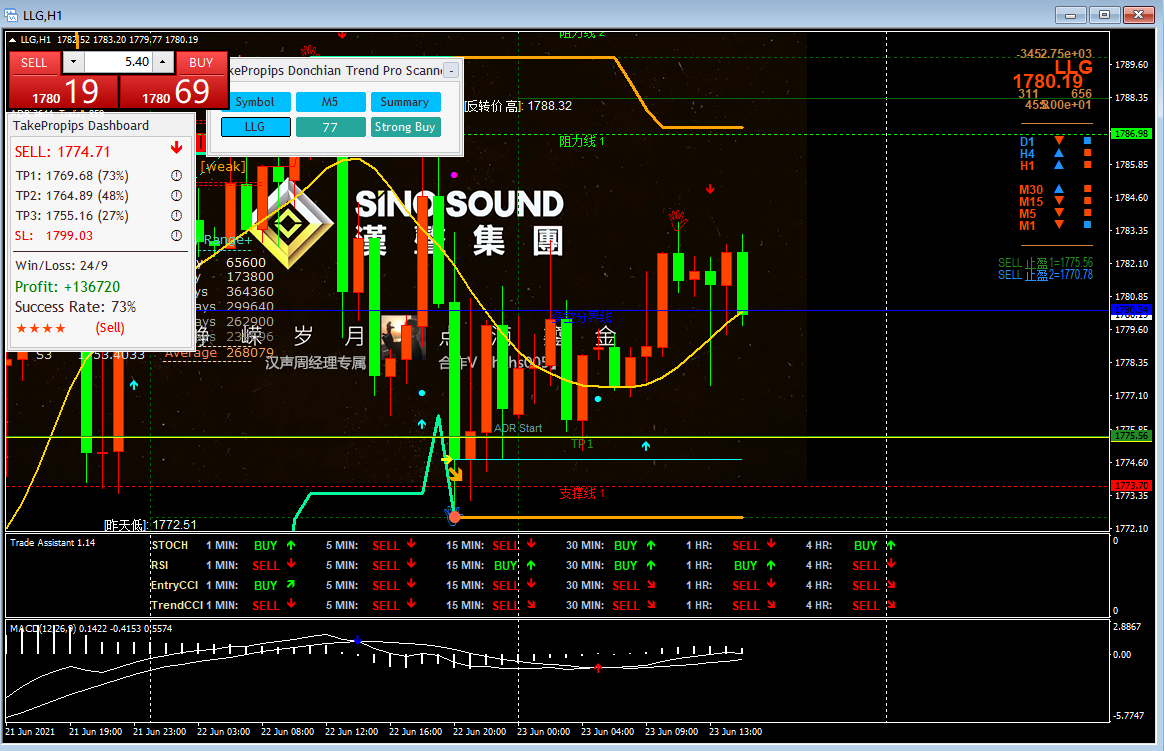Click the clock icon on the SL row

(x=177, y=236)
